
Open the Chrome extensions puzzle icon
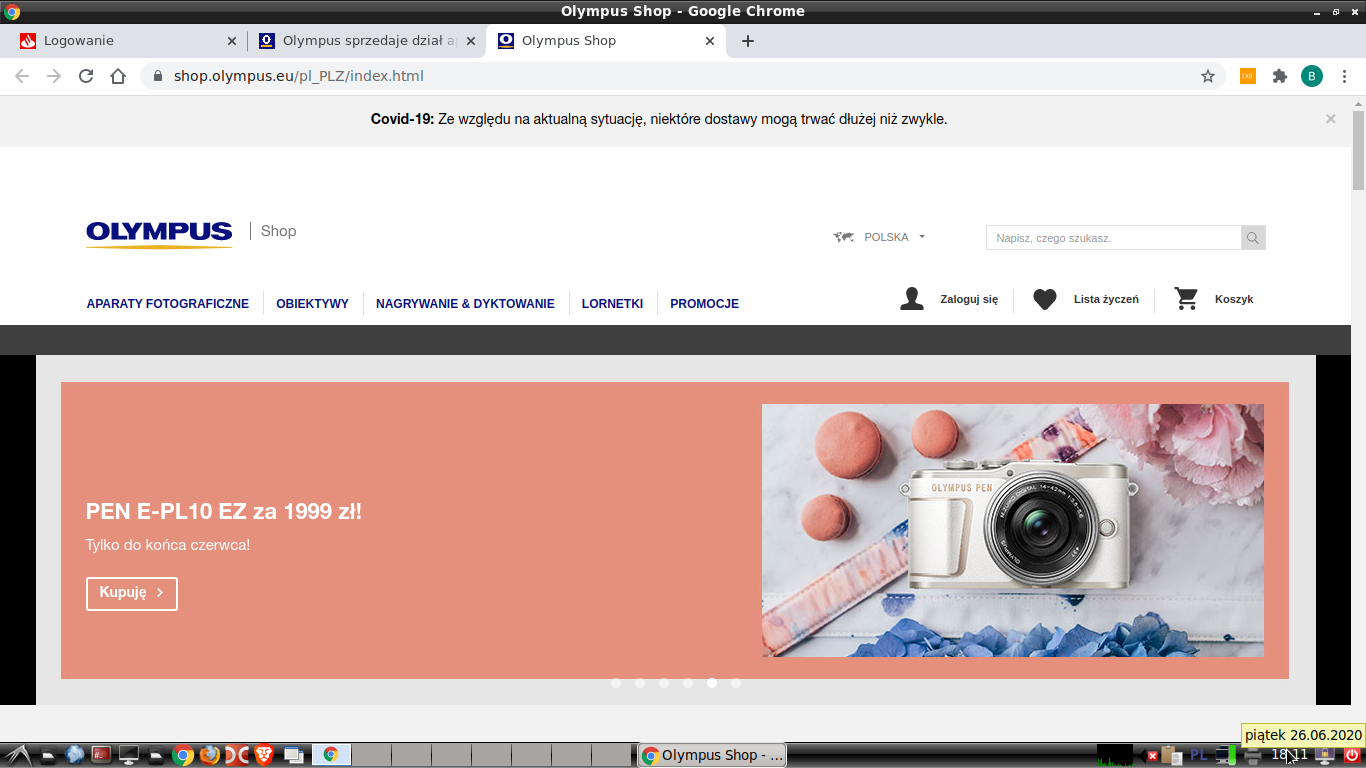1279,76
